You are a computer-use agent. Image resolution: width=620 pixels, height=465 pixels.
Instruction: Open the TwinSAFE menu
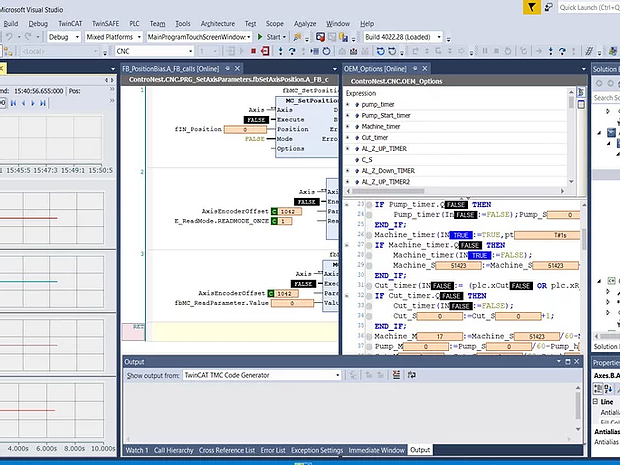(105, 24)
